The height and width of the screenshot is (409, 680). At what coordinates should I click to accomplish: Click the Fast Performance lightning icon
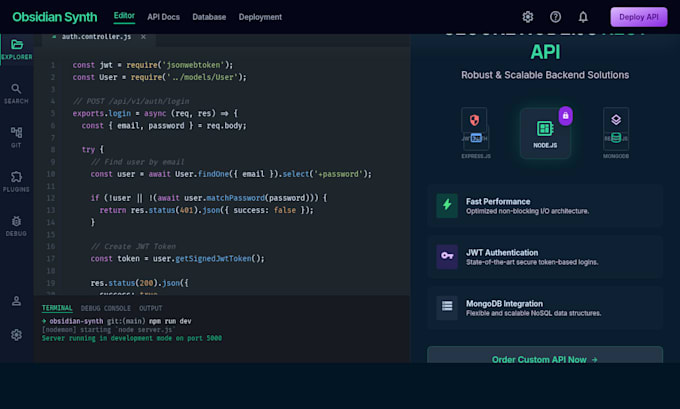tap(447, 205)
